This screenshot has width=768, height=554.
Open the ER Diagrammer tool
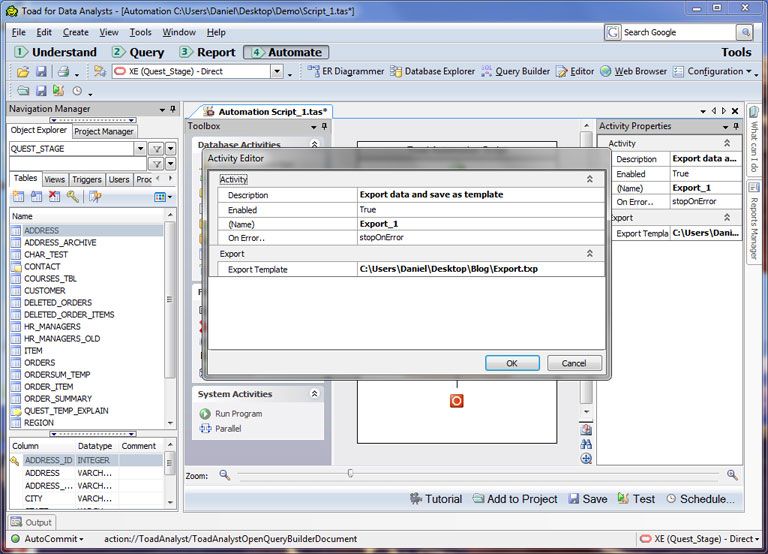pyautogui.click(x=346, y=72)
